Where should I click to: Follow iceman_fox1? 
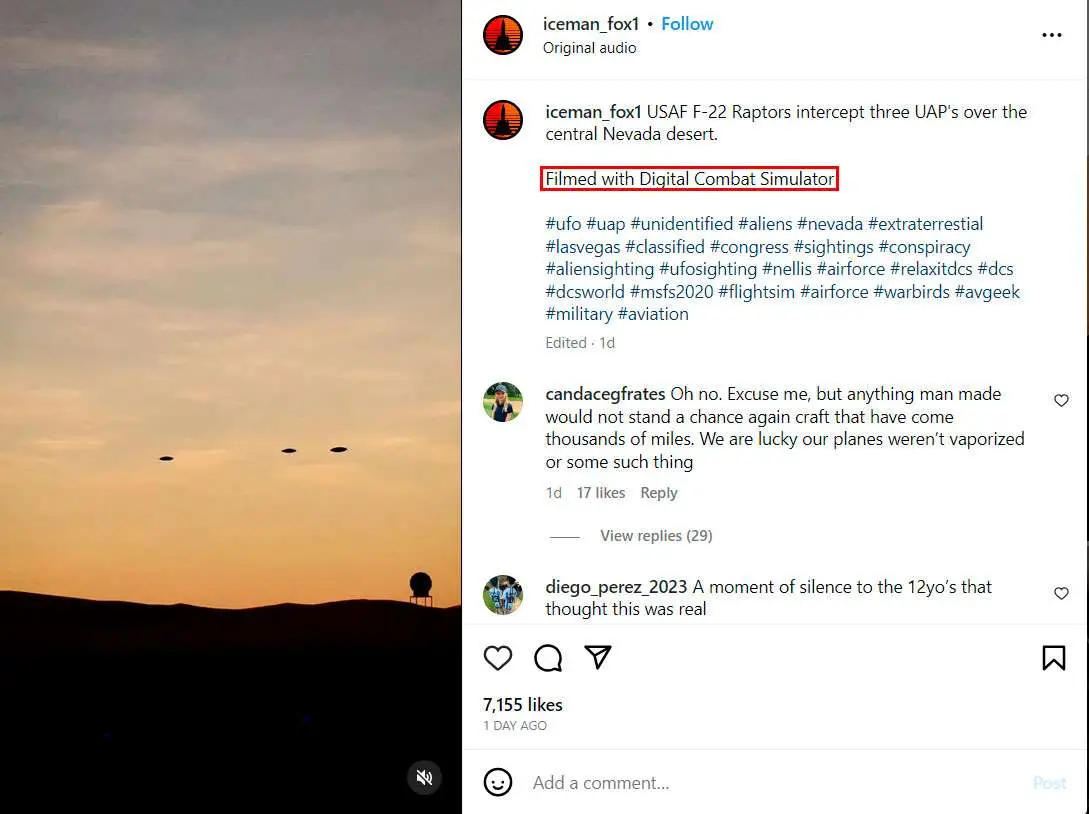click(687, 24)
